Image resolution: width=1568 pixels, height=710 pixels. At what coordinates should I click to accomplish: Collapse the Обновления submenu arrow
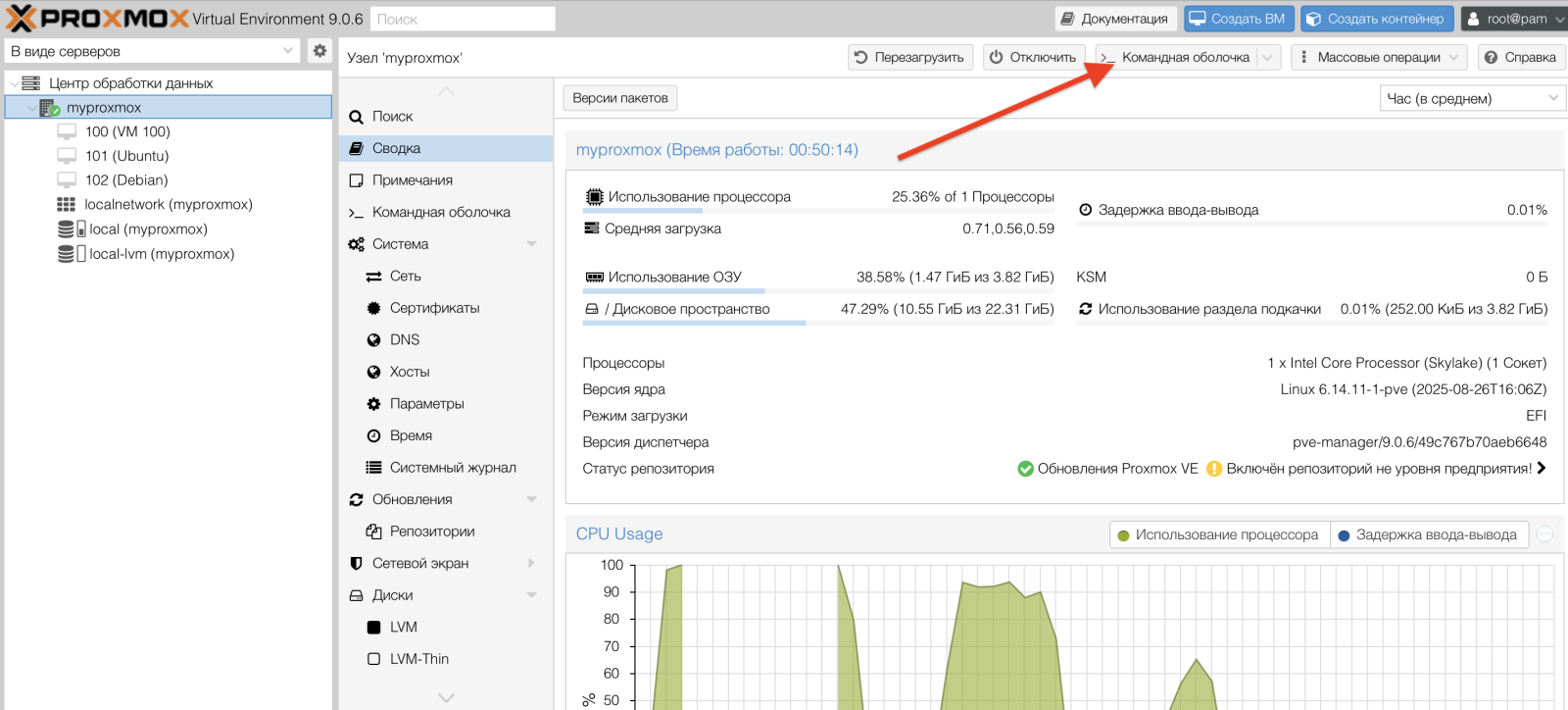click(532, 500)
